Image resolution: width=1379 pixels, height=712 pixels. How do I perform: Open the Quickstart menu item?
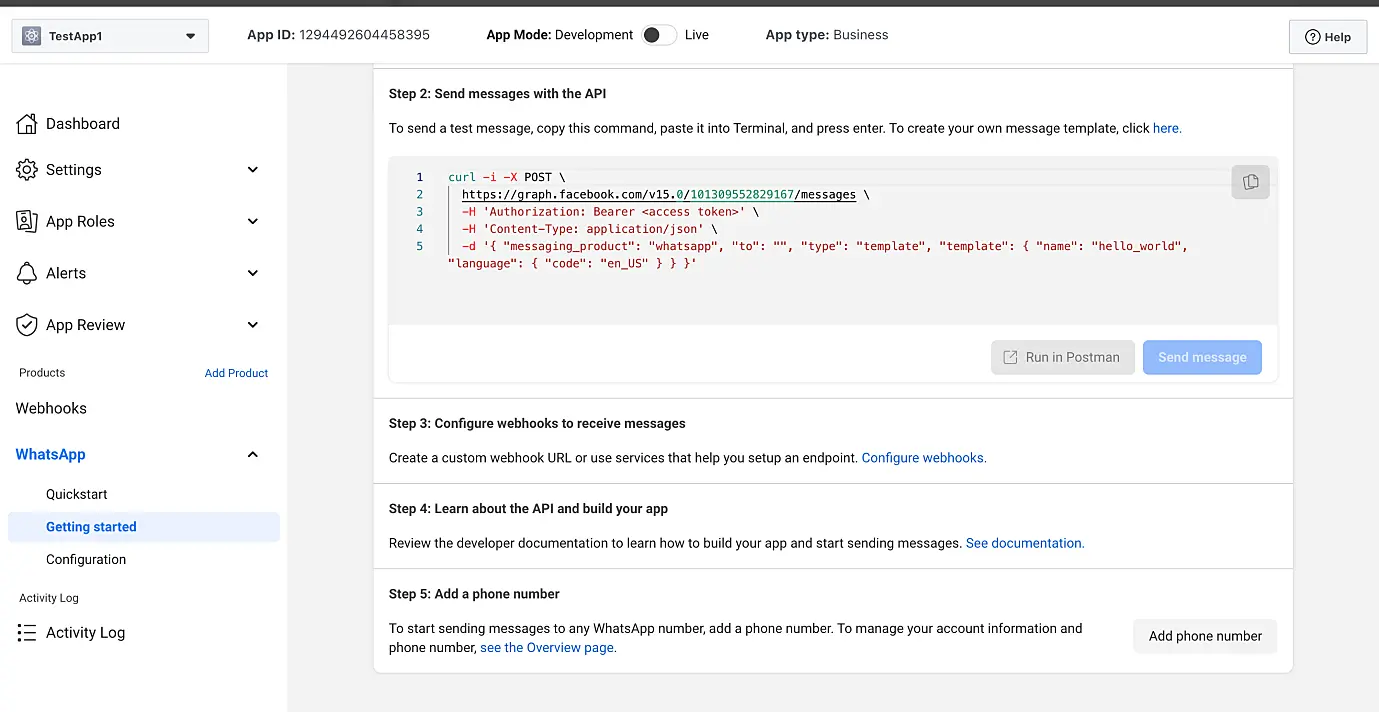pos(77,494)
